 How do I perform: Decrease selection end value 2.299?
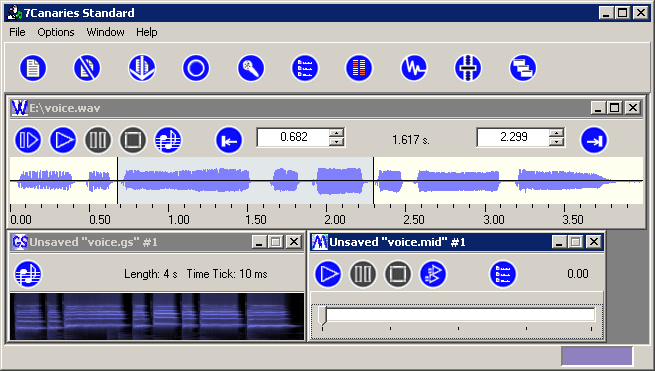tap(556, 142)
